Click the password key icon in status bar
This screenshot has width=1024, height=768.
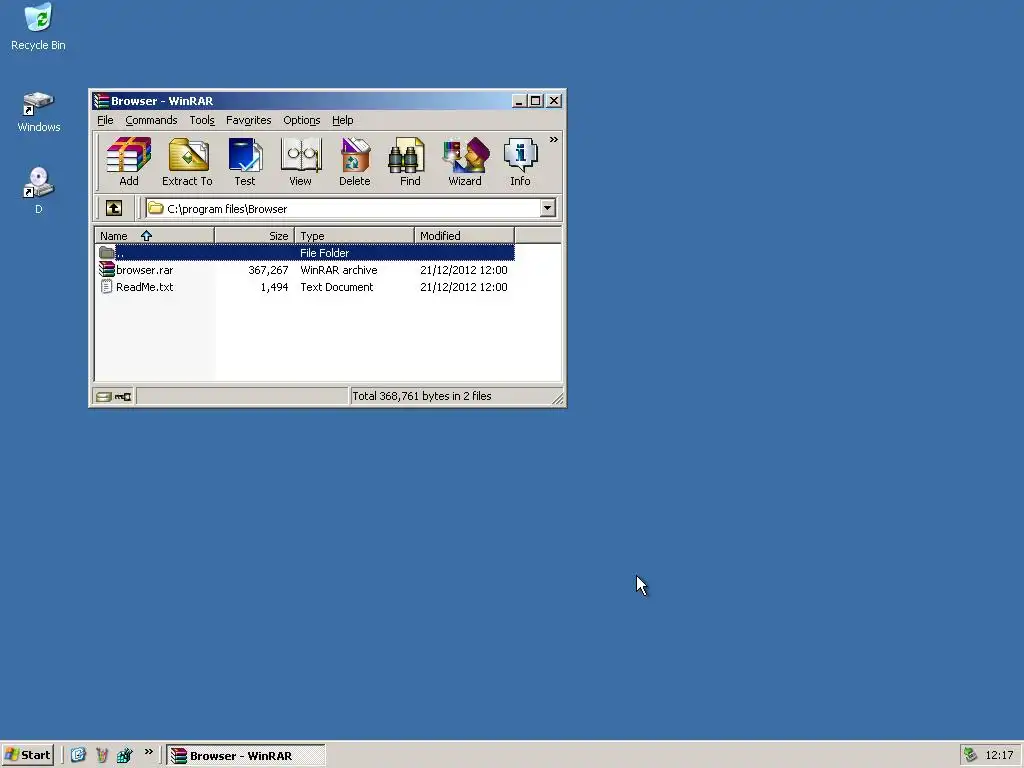click(123, 396)
